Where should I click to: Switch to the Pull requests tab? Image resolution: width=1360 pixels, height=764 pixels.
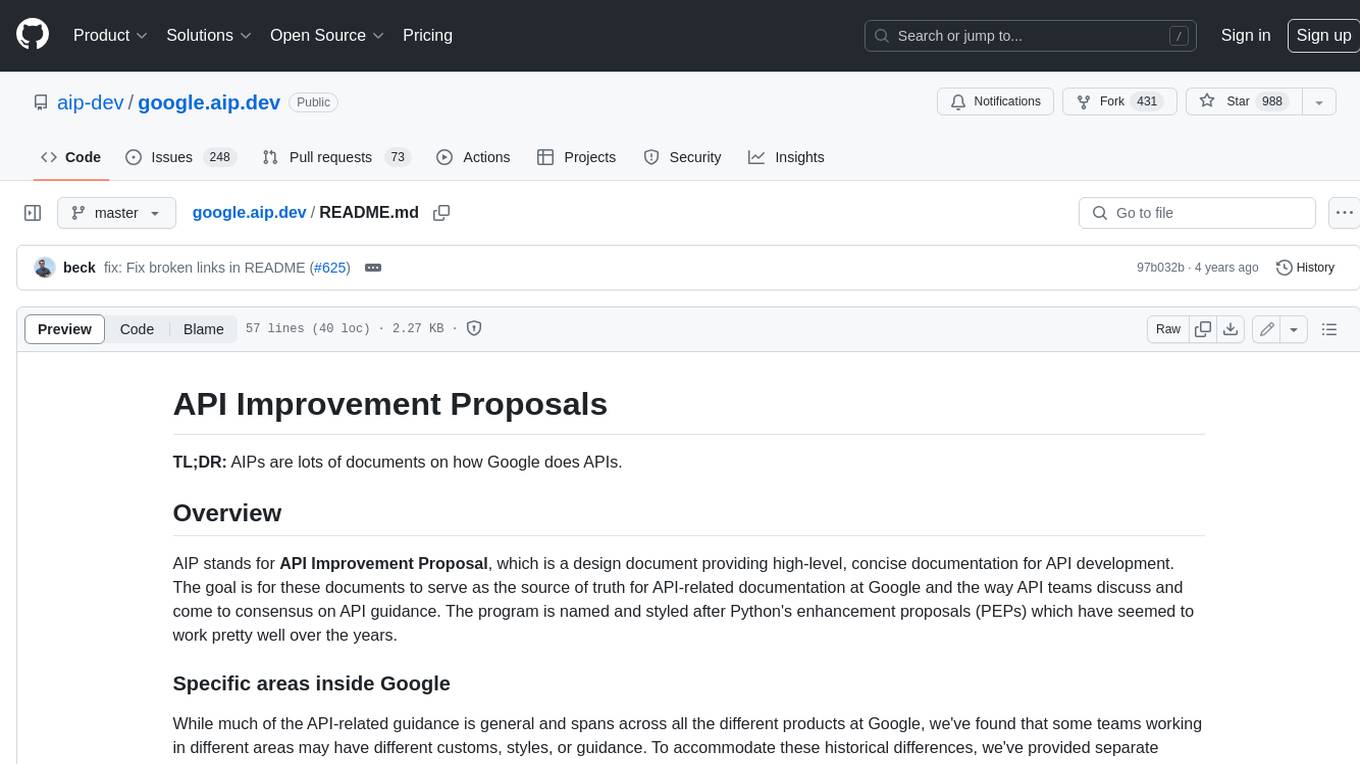[336, 157]
